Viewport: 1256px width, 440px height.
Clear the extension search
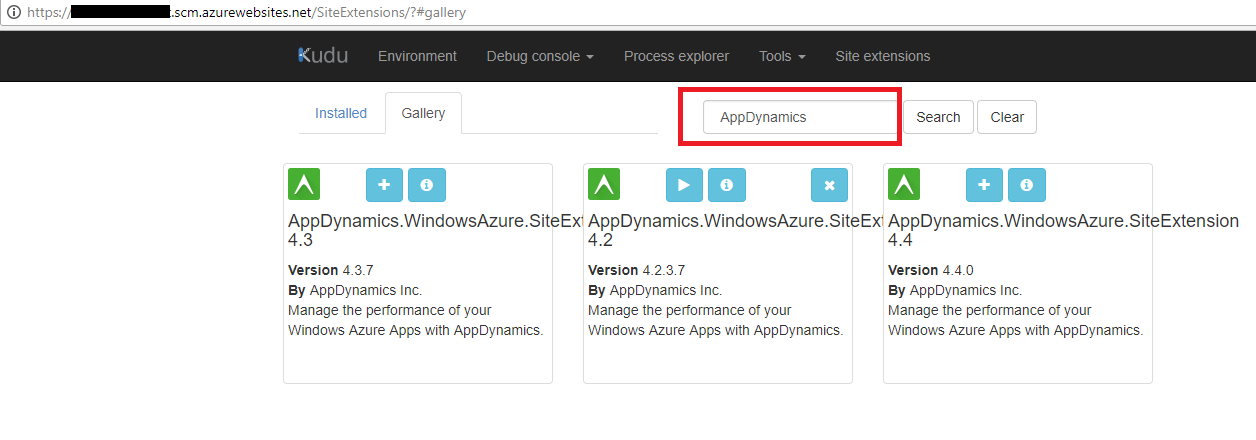click(1007, 117)
